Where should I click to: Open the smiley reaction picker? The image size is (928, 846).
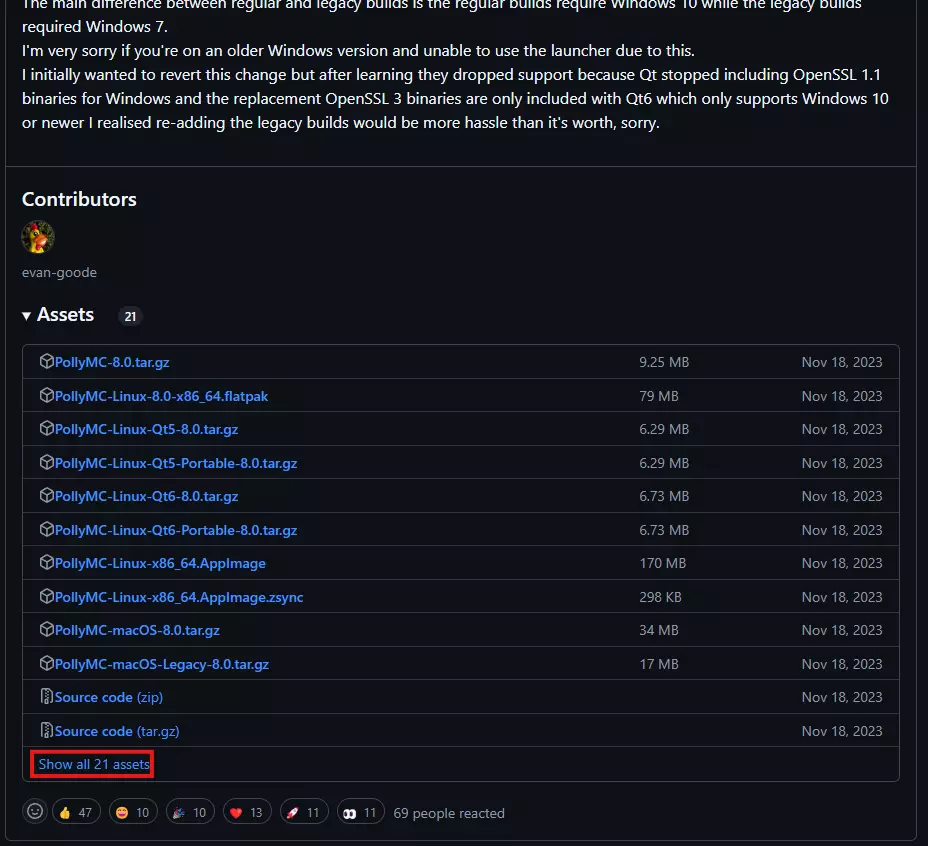pos(35,812)
